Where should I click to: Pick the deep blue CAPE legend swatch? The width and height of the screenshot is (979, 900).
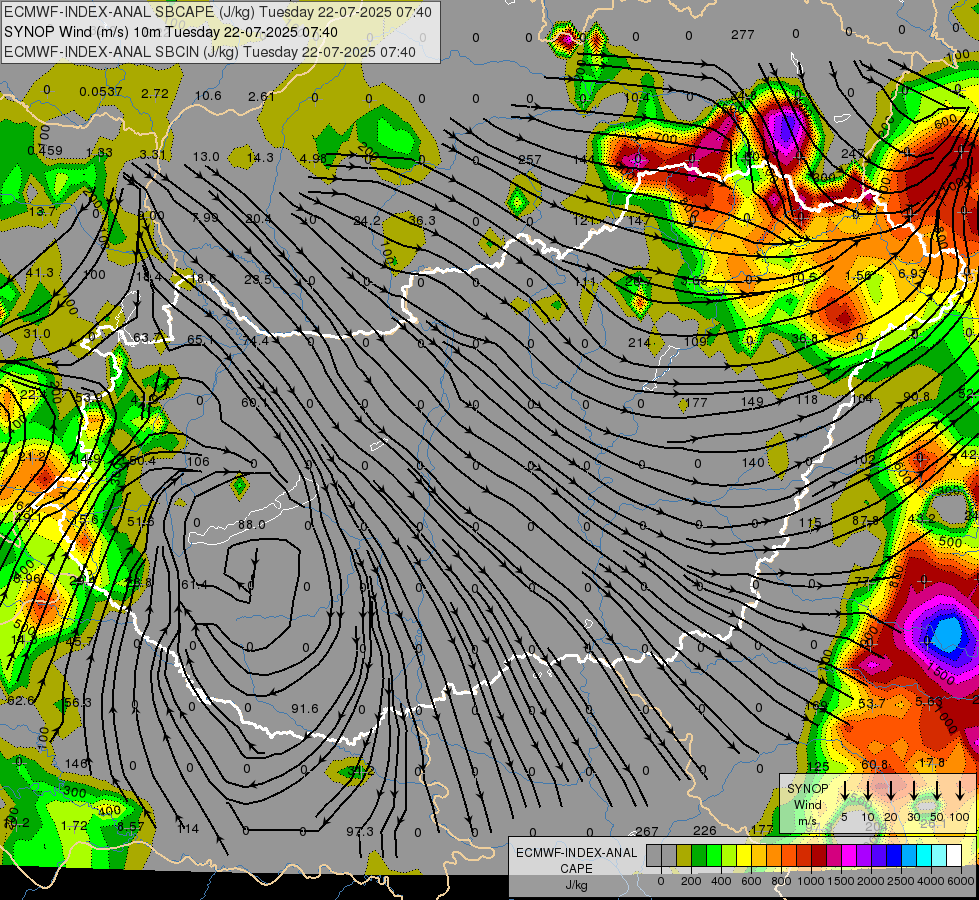coord(893,856)
